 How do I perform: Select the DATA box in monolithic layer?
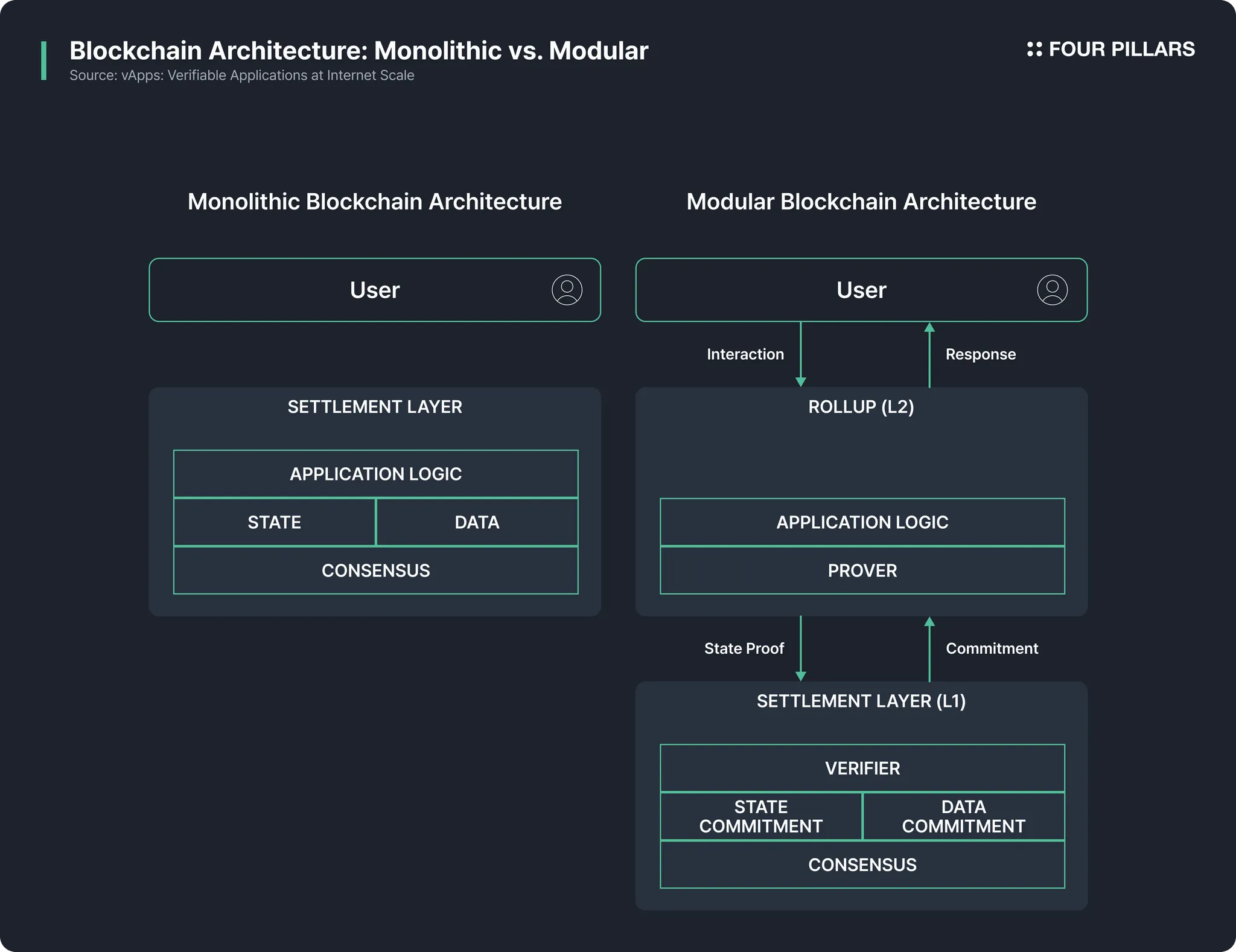click(477, 522)
